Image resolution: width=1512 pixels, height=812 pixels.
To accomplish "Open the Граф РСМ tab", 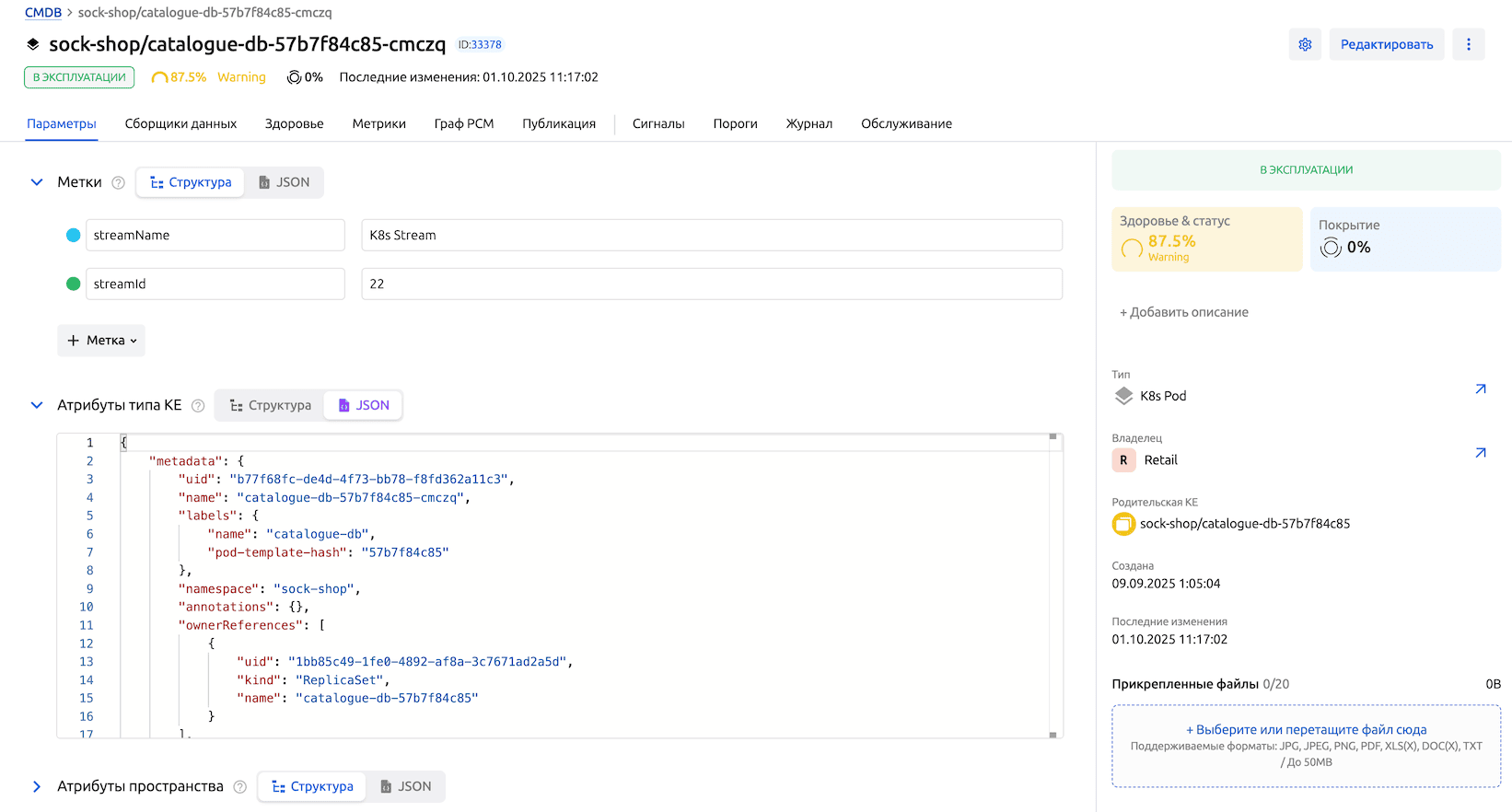I will pyautogui.click(x=463, y=123).
